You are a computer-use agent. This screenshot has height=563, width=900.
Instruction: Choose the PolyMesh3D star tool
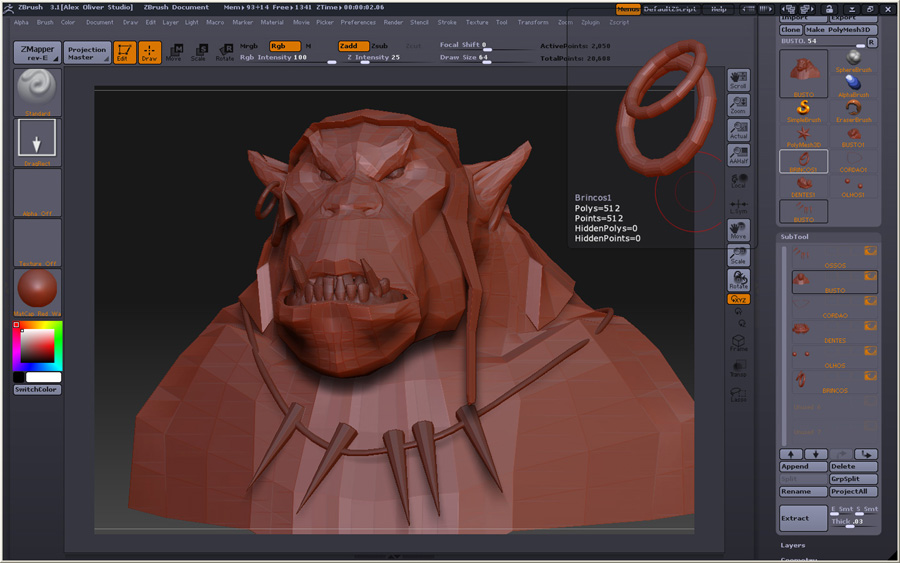[x=803, y=134]
